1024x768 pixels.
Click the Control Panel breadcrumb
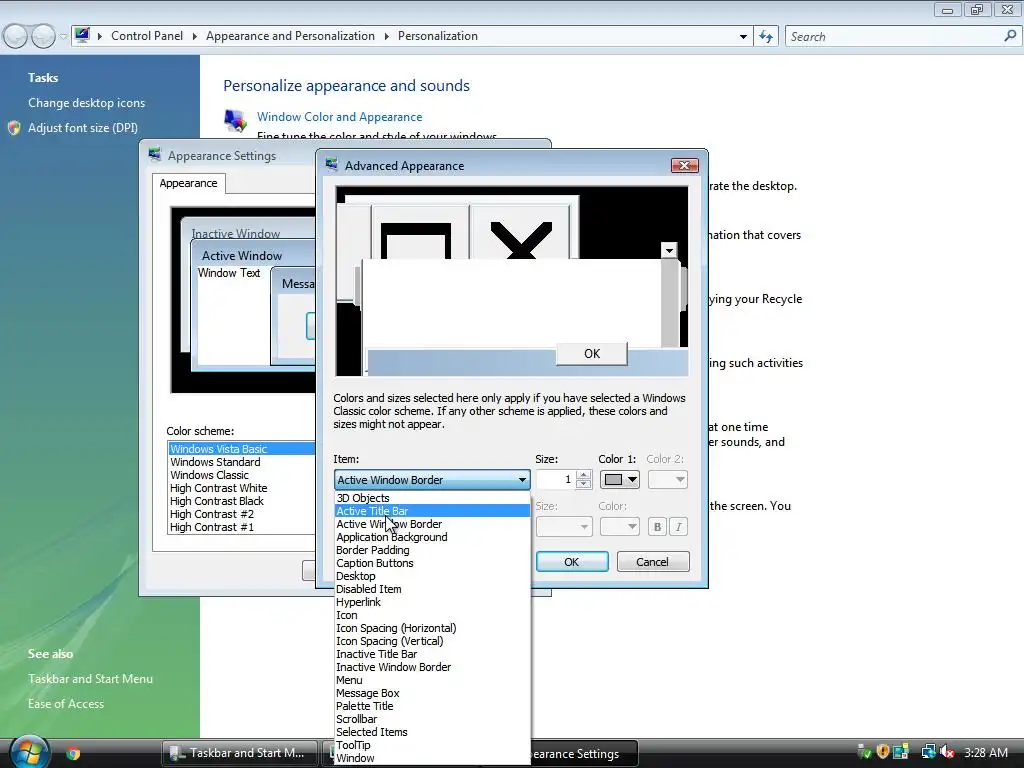coord(147,36)
